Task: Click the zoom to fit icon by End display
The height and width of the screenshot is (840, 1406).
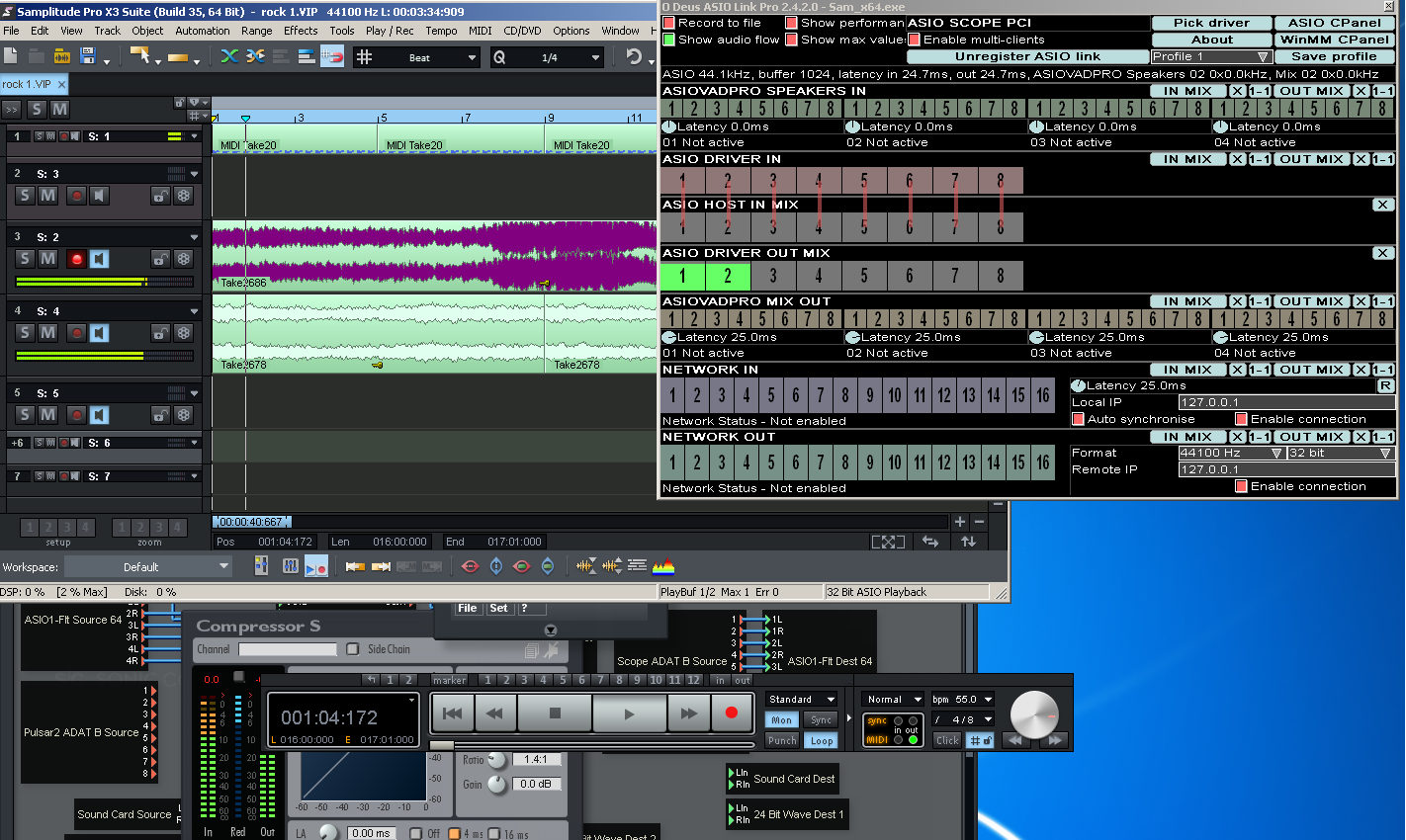Action: point(888,542)
